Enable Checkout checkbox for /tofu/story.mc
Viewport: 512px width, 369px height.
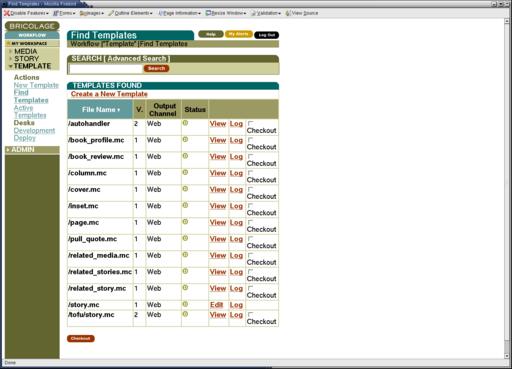250,315
